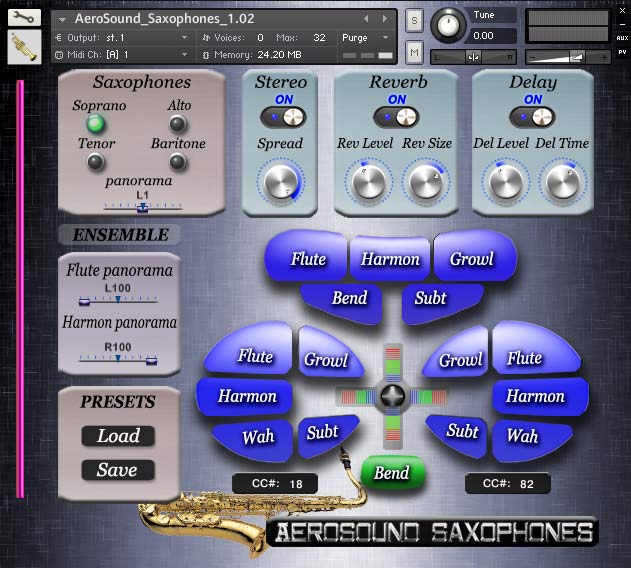Click the Del Level knob
Image resolution: width=631 pixels, height=568 pixels.
click(x=505, y=182)
